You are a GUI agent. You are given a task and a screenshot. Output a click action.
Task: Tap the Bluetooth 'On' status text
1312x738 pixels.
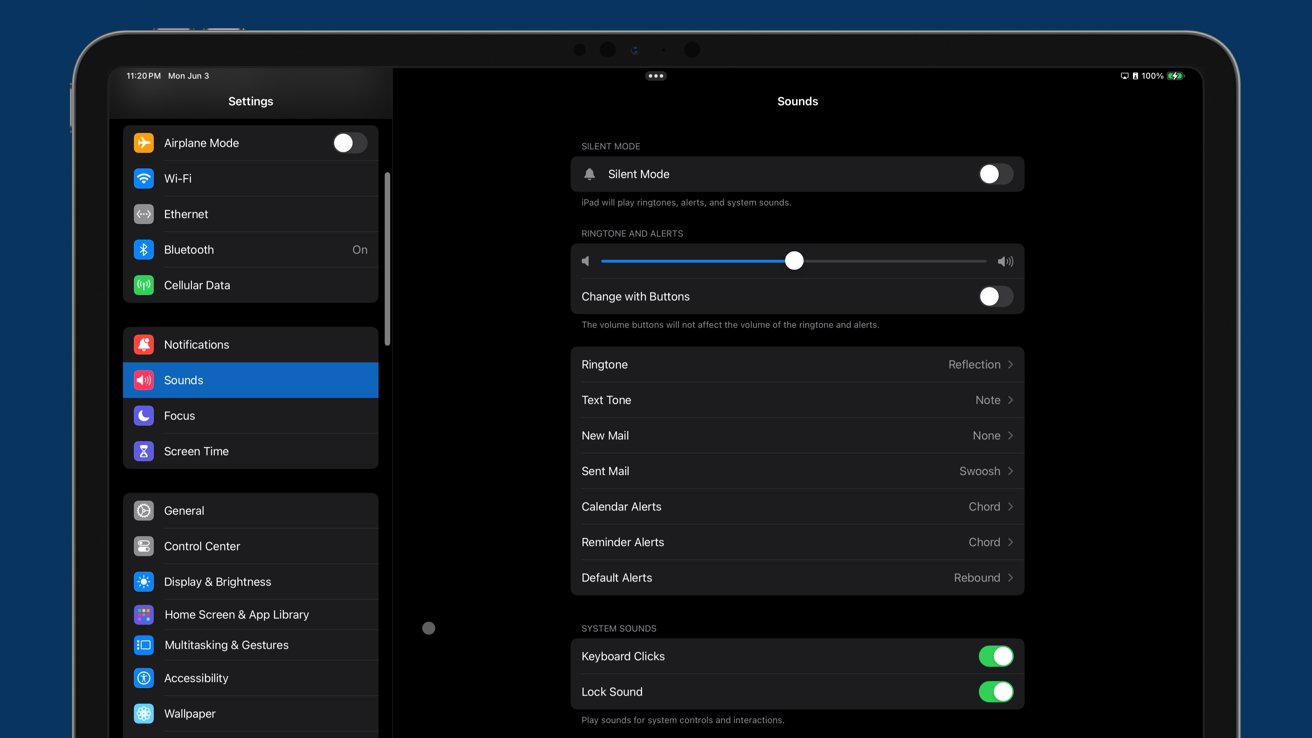pyautogui.click(x=360, y=250)
